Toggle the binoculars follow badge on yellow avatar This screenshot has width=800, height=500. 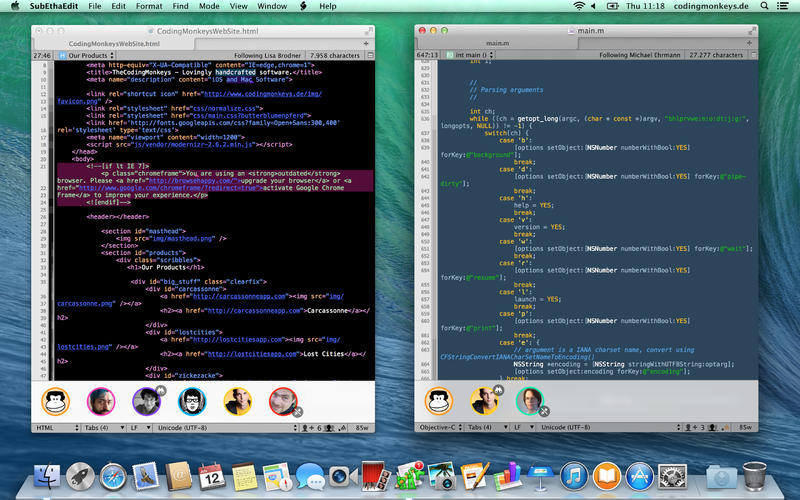click(x=497, y=387)
